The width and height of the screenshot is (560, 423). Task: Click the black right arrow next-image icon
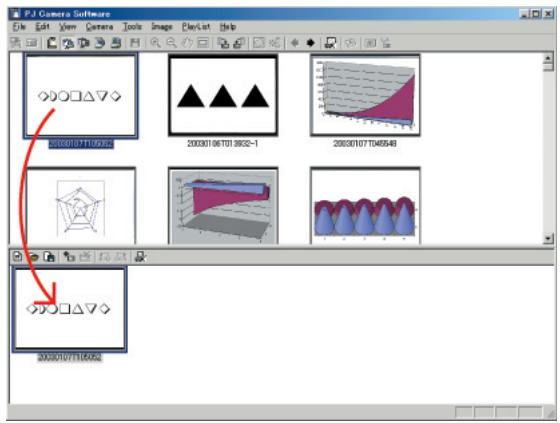tap(311, 43)
